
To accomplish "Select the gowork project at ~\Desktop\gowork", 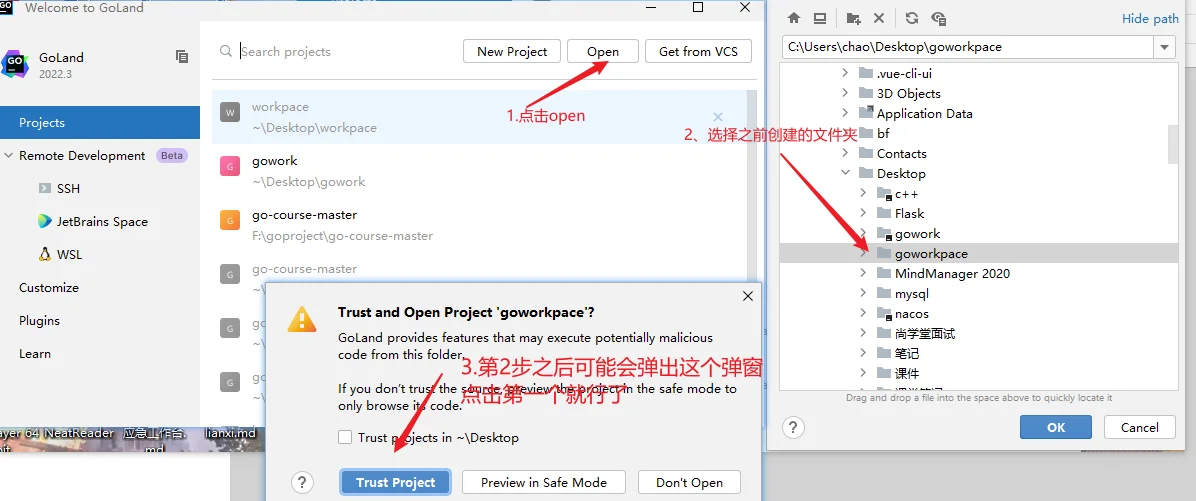I will [x=478, y=172].
